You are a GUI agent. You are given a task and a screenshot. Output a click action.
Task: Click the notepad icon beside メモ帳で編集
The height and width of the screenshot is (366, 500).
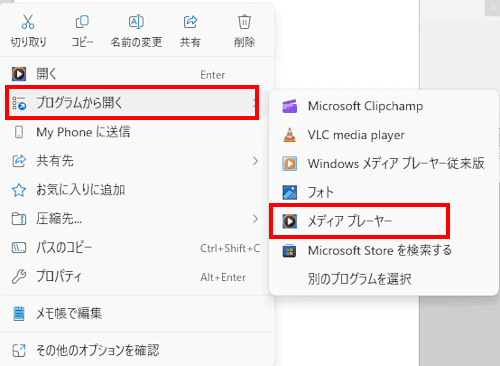click(19, 314)
